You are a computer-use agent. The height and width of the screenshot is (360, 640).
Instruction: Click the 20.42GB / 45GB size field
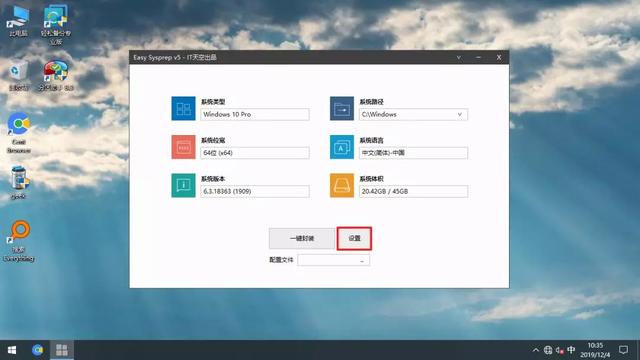pyautogui.click(x=413, y=191)
